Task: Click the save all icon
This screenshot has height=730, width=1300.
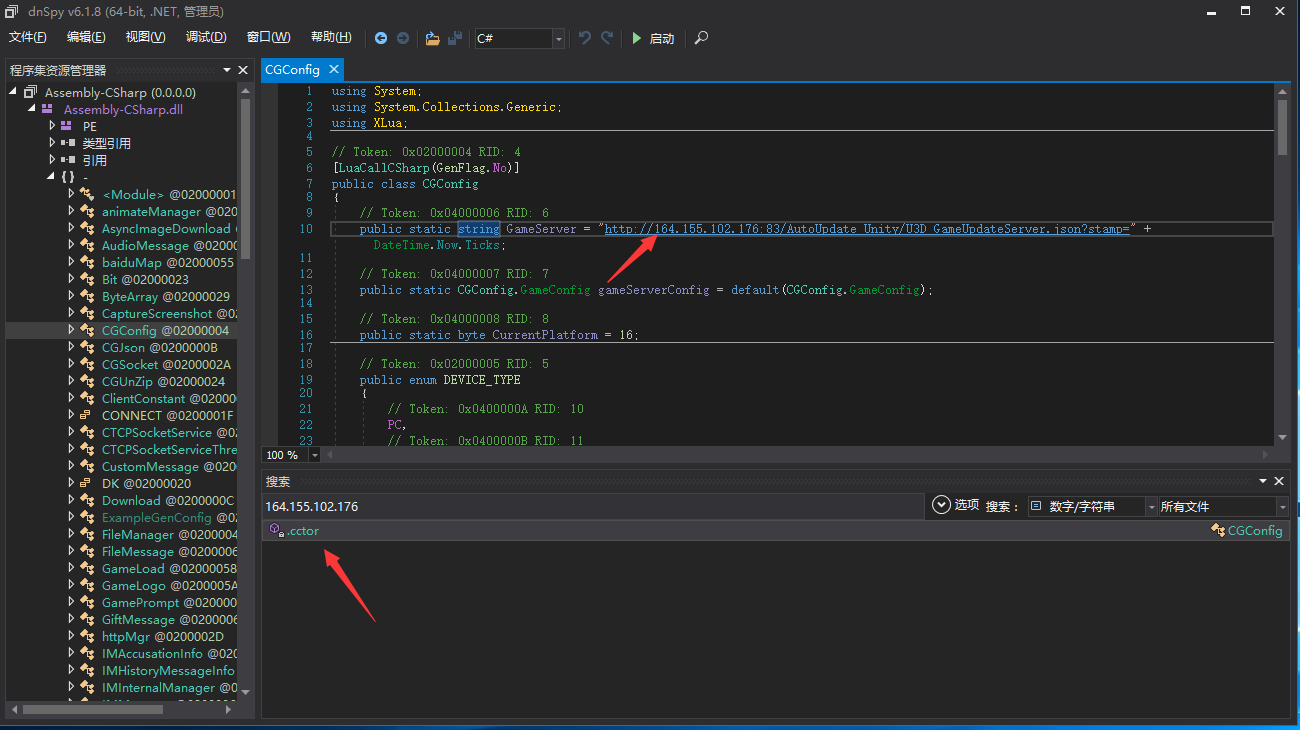Action: [455, 38]
